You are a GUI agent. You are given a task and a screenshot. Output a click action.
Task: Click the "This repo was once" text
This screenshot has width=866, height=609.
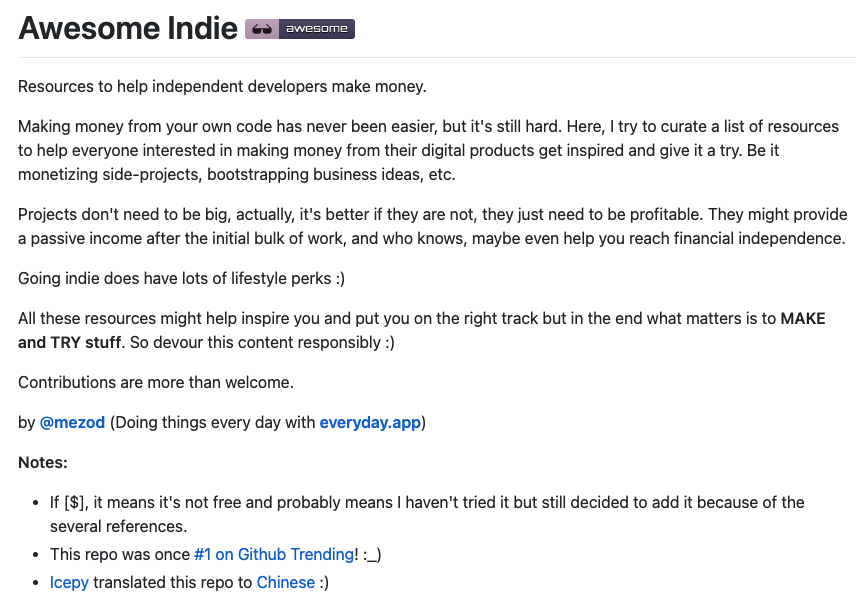(120, 554)
